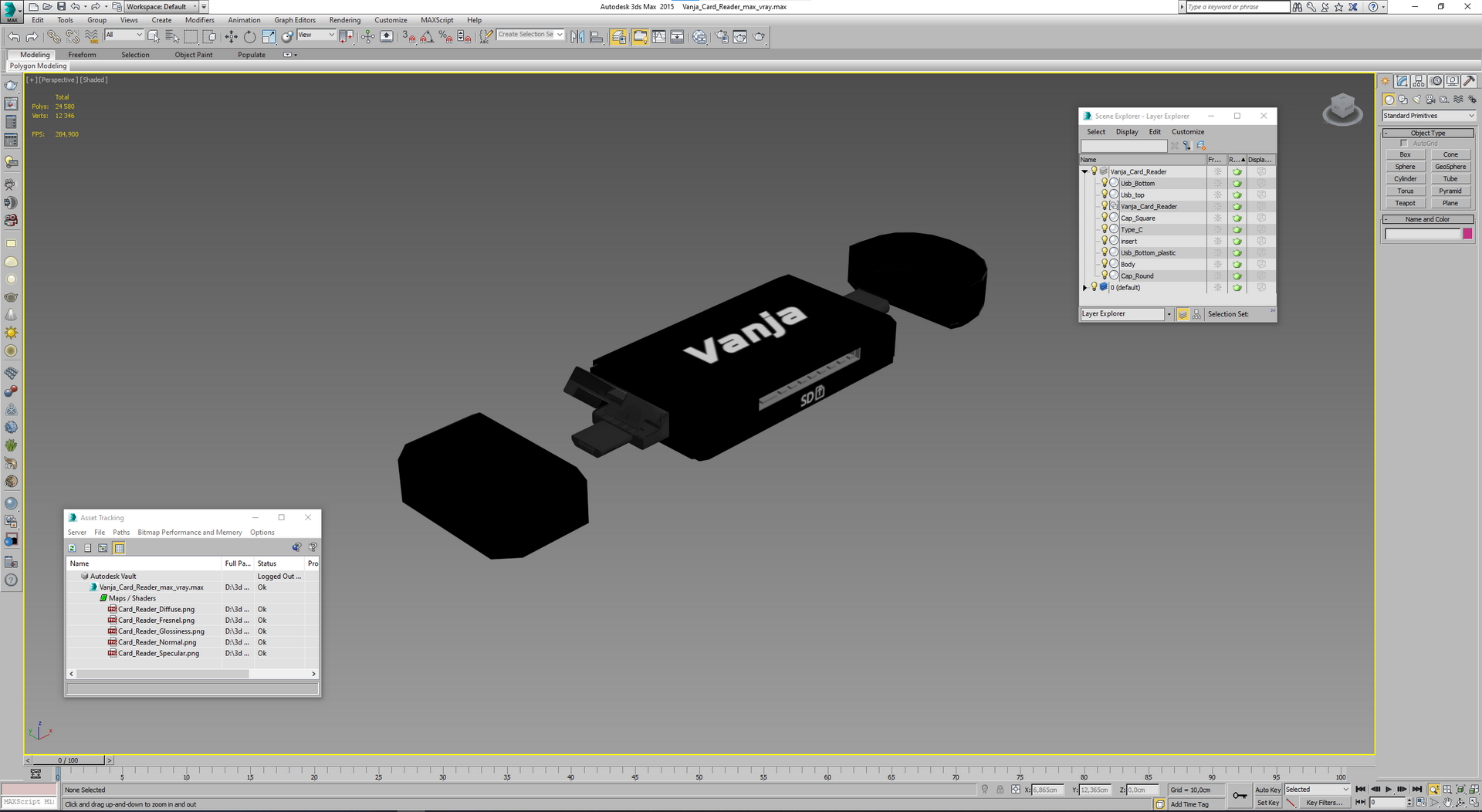
Task: Click the Cylinder primitive button
Action: click(x=1405, y=179)
